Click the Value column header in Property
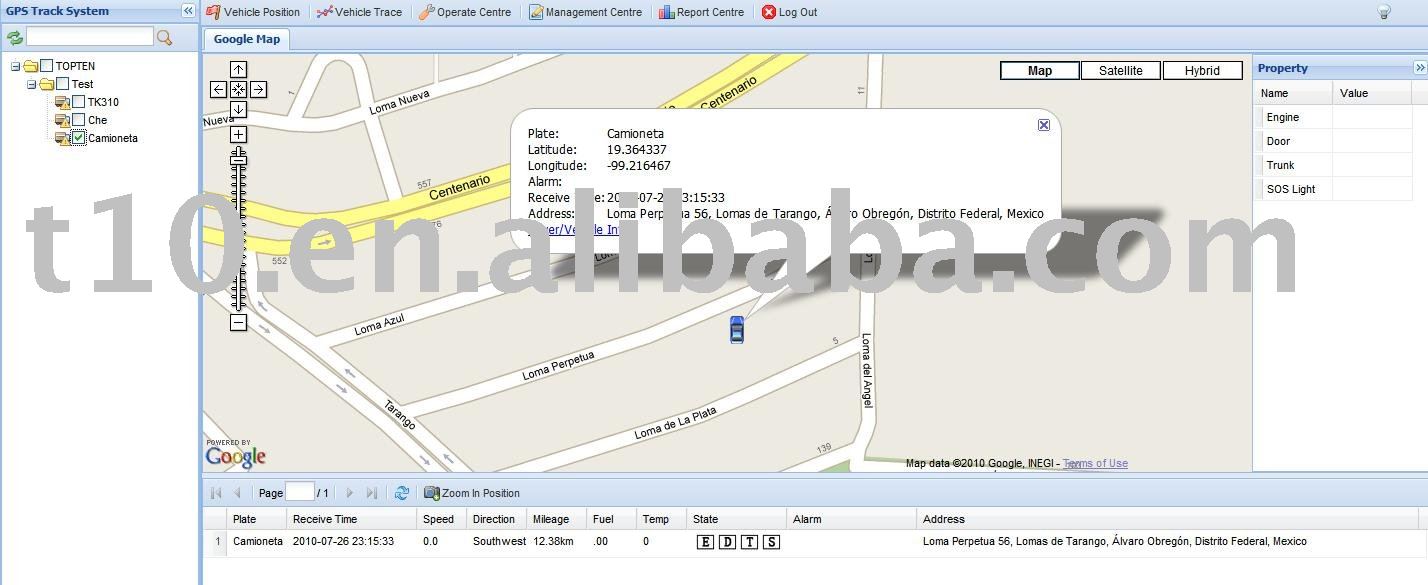 click(x=1372, y=93)
